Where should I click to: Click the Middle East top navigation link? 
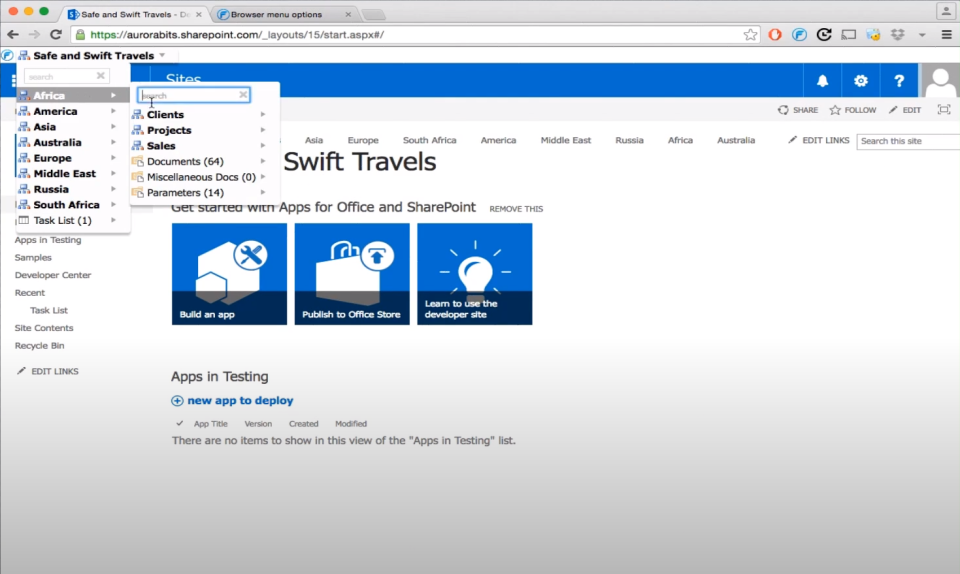[566, 140]
